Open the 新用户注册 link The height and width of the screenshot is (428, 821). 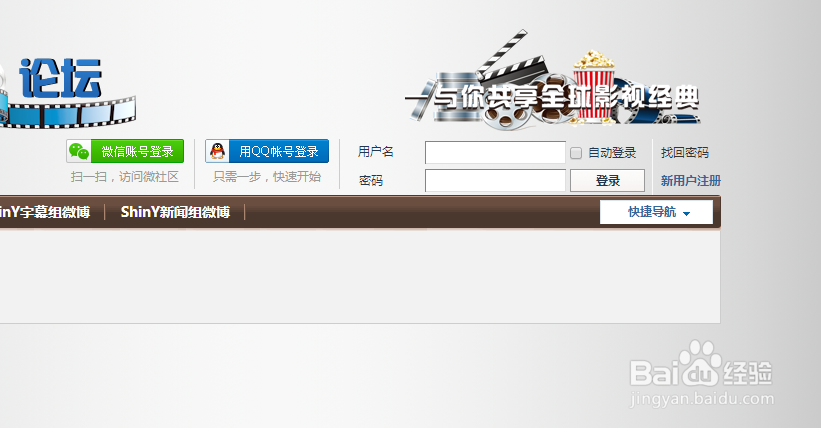click(x=691, y=181)
